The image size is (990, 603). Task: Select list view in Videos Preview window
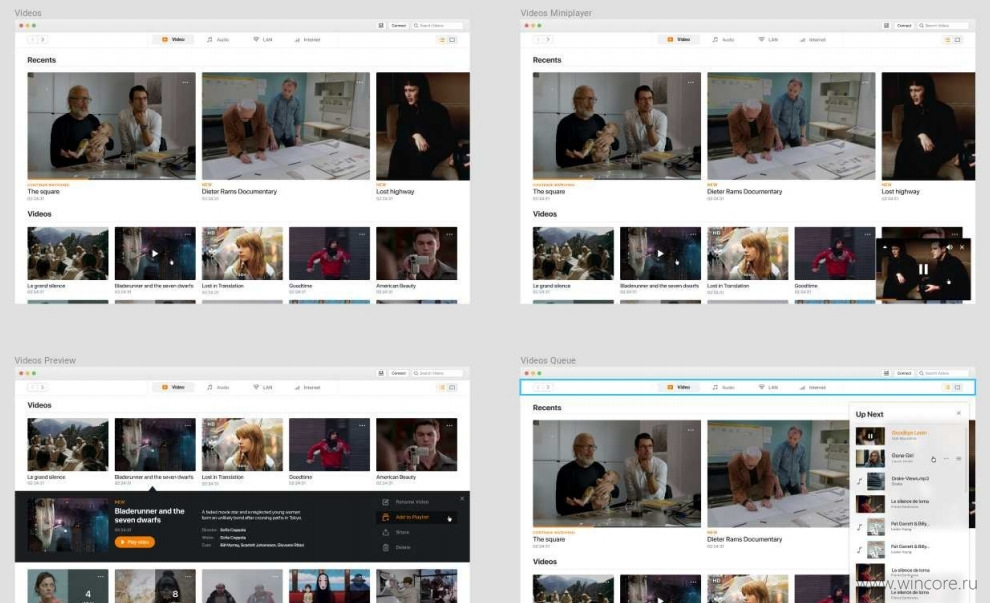coord(442,388)
